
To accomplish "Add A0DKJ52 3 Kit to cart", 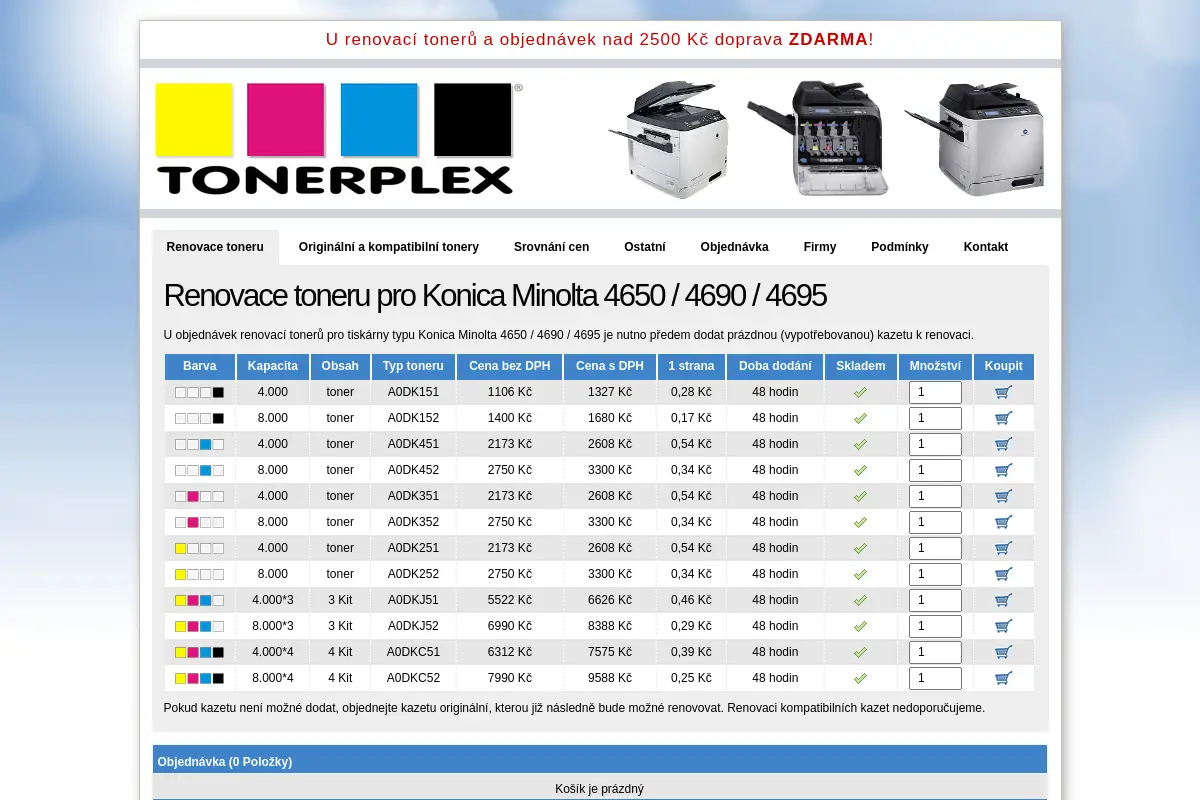I will pos(1003,626).
